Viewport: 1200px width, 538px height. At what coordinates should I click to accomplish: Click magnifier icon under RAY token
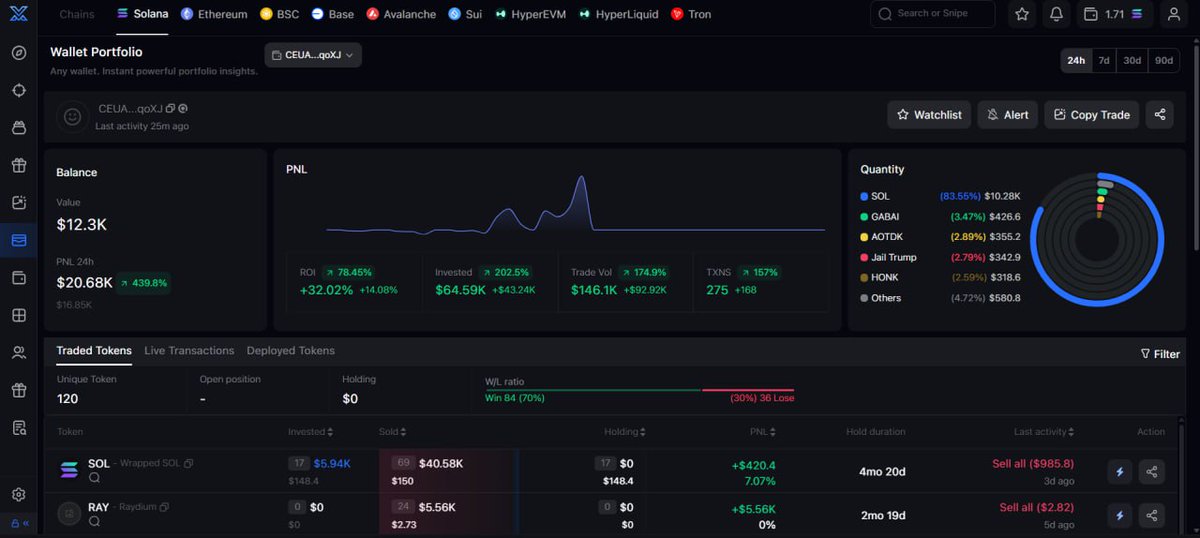(94, 522)
